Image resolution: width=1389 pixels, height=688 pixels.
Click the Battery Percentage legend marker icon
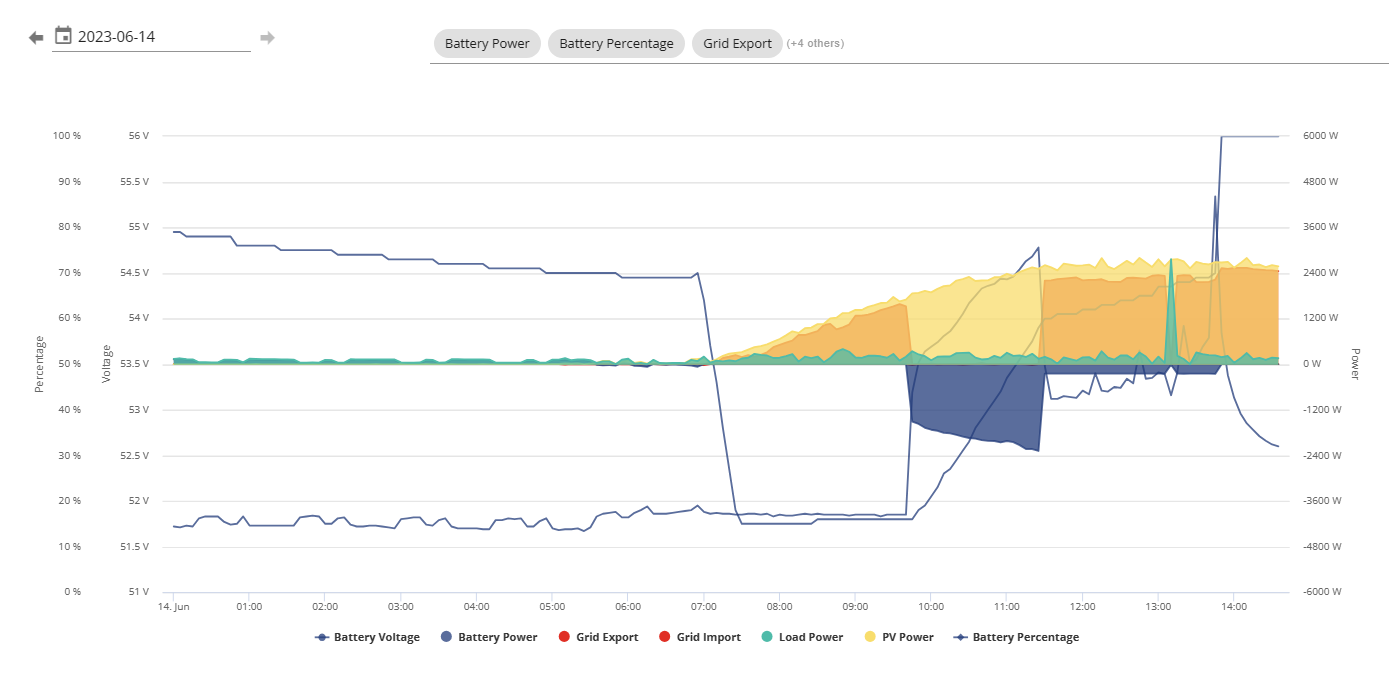click(961, 637)
